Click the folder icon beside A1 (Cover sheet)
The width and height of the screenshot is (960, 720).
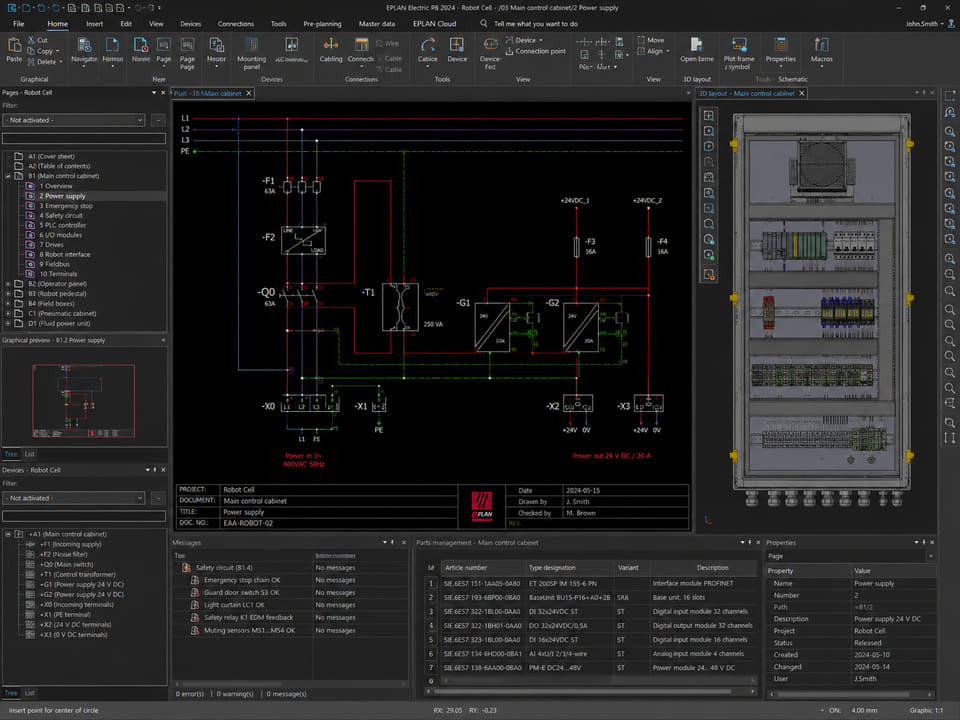tap(18, 156)
